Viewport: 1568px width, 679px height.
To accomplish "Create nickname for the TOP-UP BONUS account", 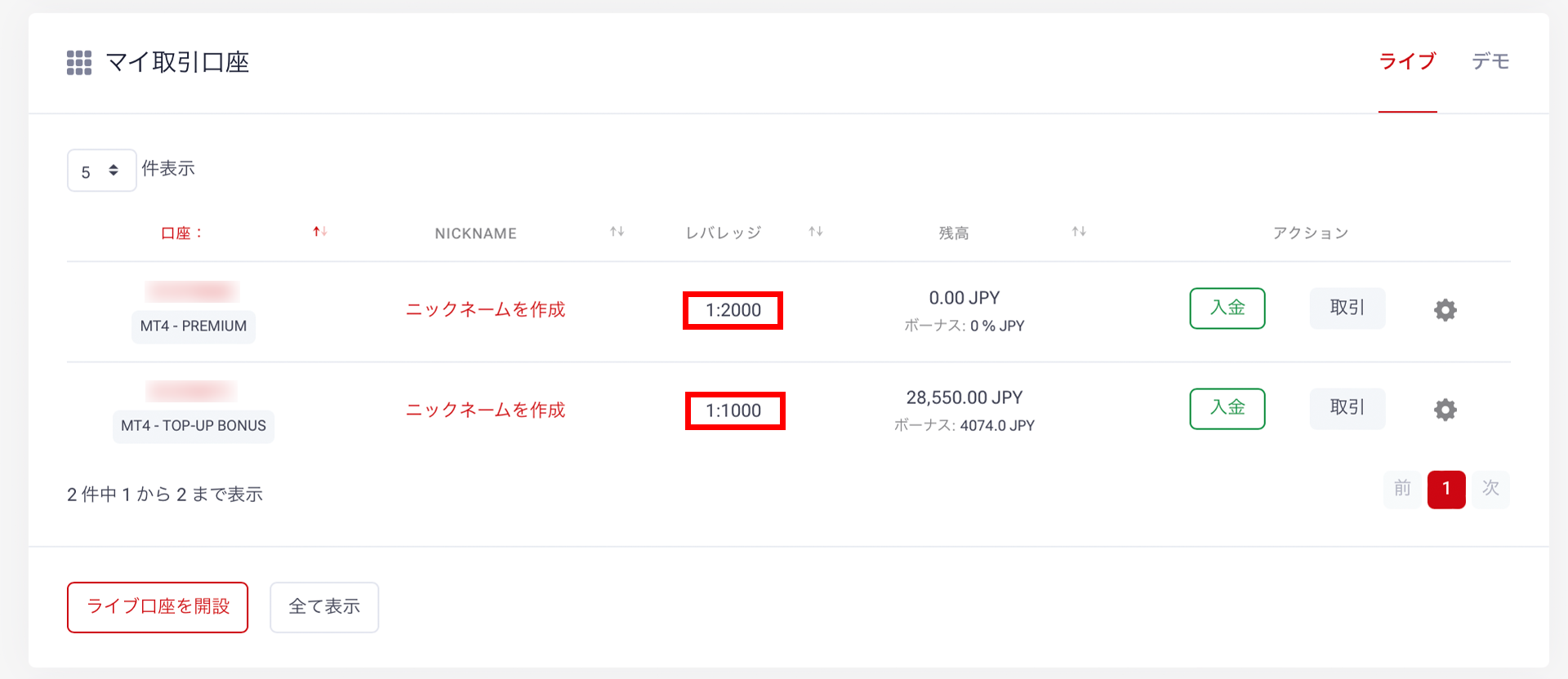I will (485, 411).
